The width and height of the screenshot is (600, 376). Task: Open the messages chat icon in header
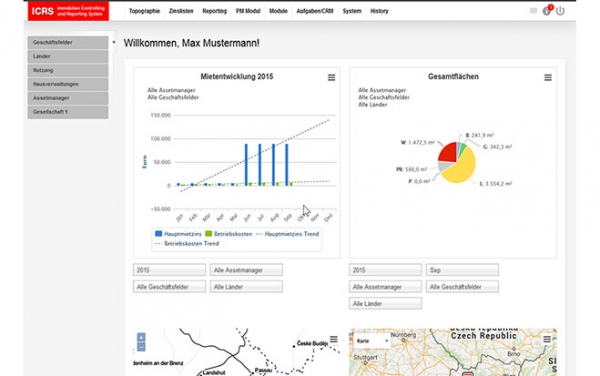(533, 11)
